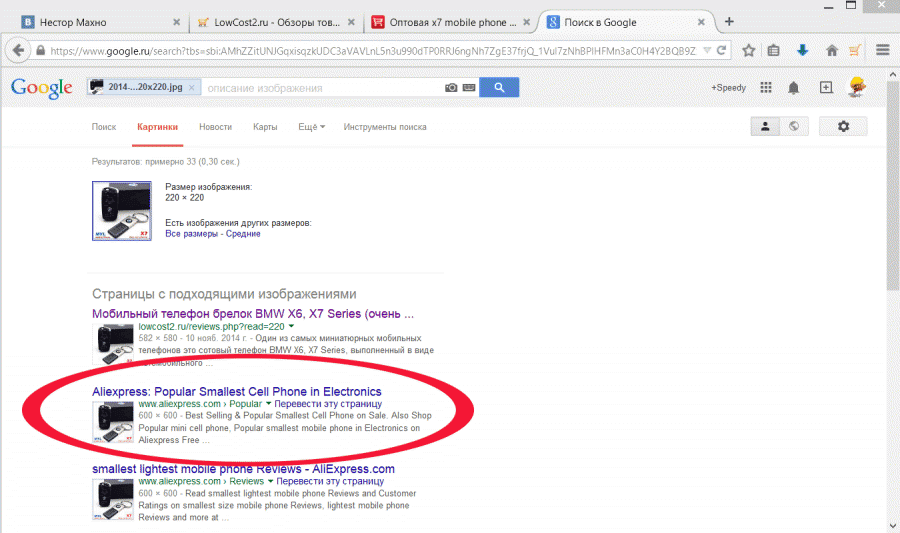This screenshot has height=533, width=900.
Task: Select the Поиск search category
Action: coord(104,127)
